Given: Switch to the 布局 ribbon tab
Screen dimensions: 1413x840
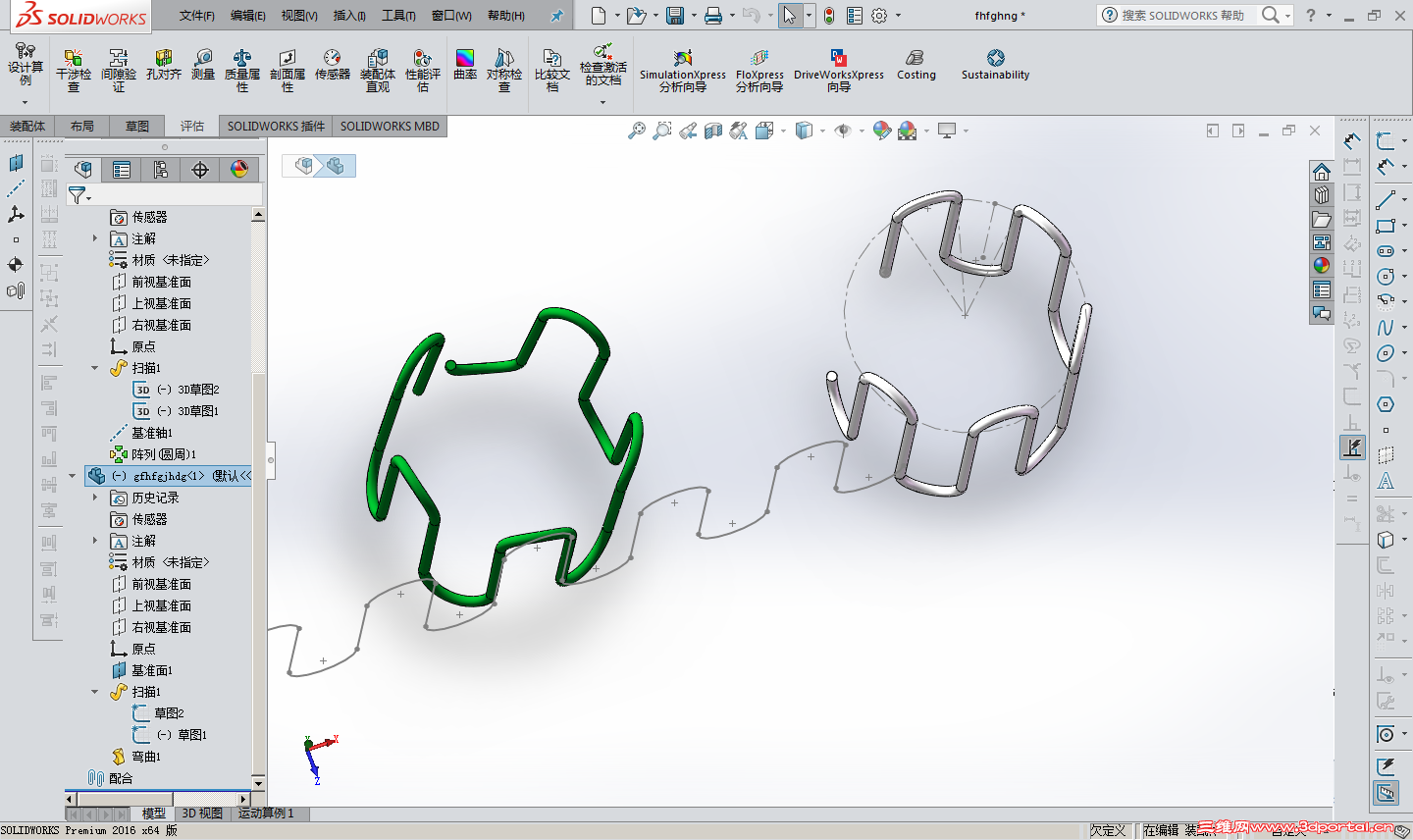Looking at the screenshot, I should tap(82, 127).
